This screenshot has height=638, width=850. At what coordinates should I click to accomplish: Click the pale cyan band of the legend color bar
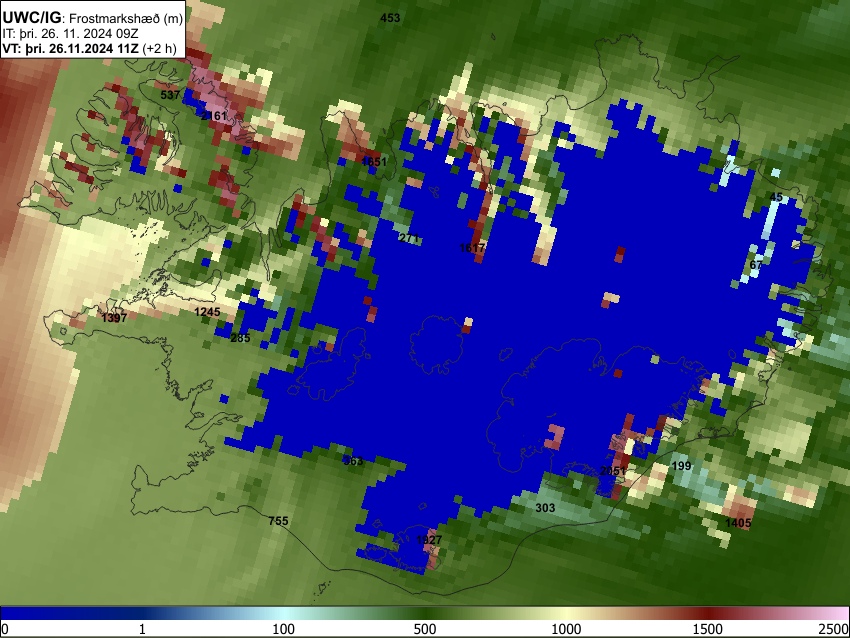(x=284, y=613)
